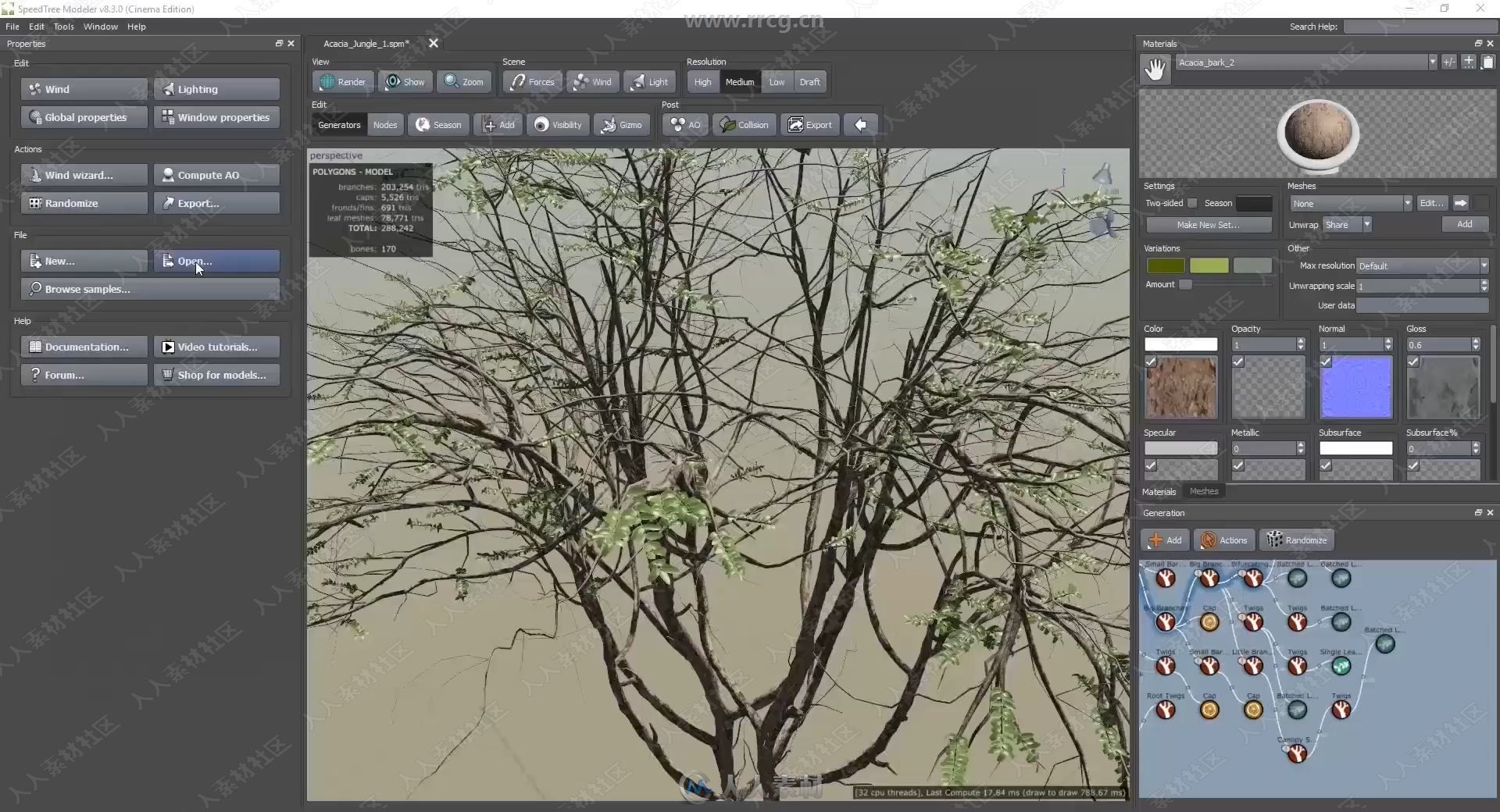
Task: Open the Help menu
Action: tap(137, 27)
